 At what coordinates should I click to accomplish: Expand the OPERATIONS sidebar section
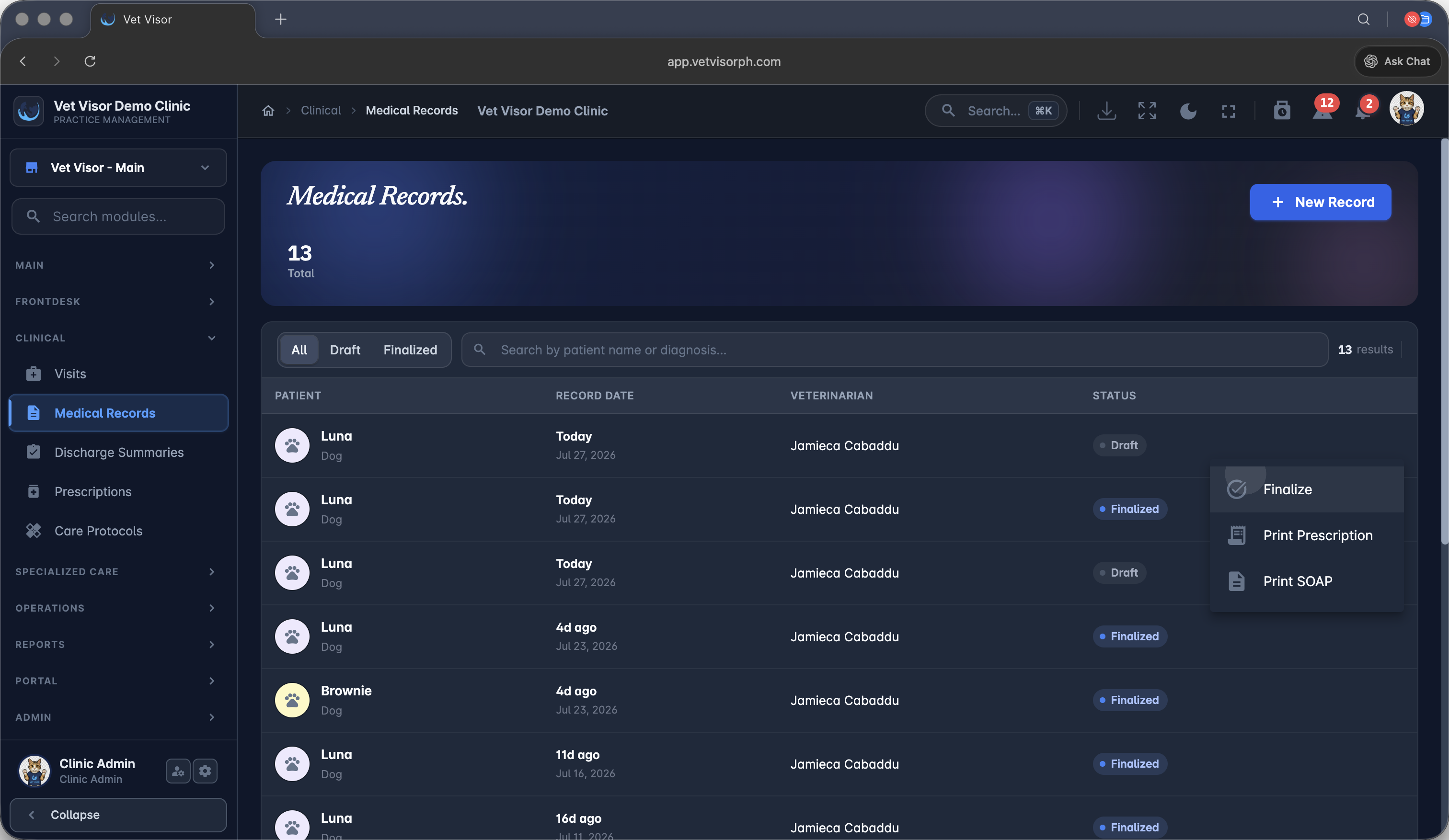tap(115, 608)
